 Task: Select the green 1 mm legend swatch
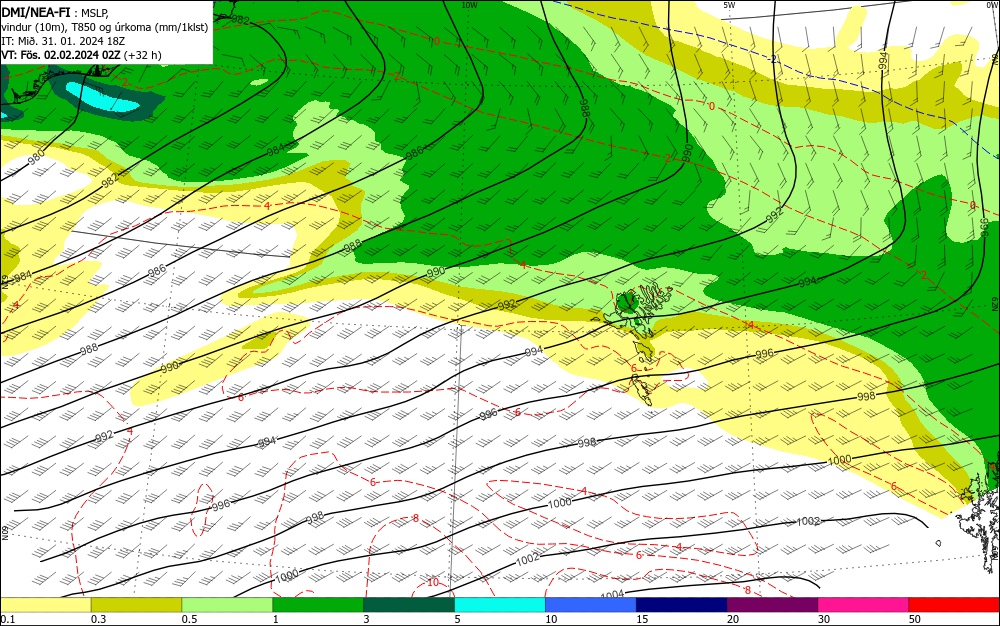[x=318, y=605]
